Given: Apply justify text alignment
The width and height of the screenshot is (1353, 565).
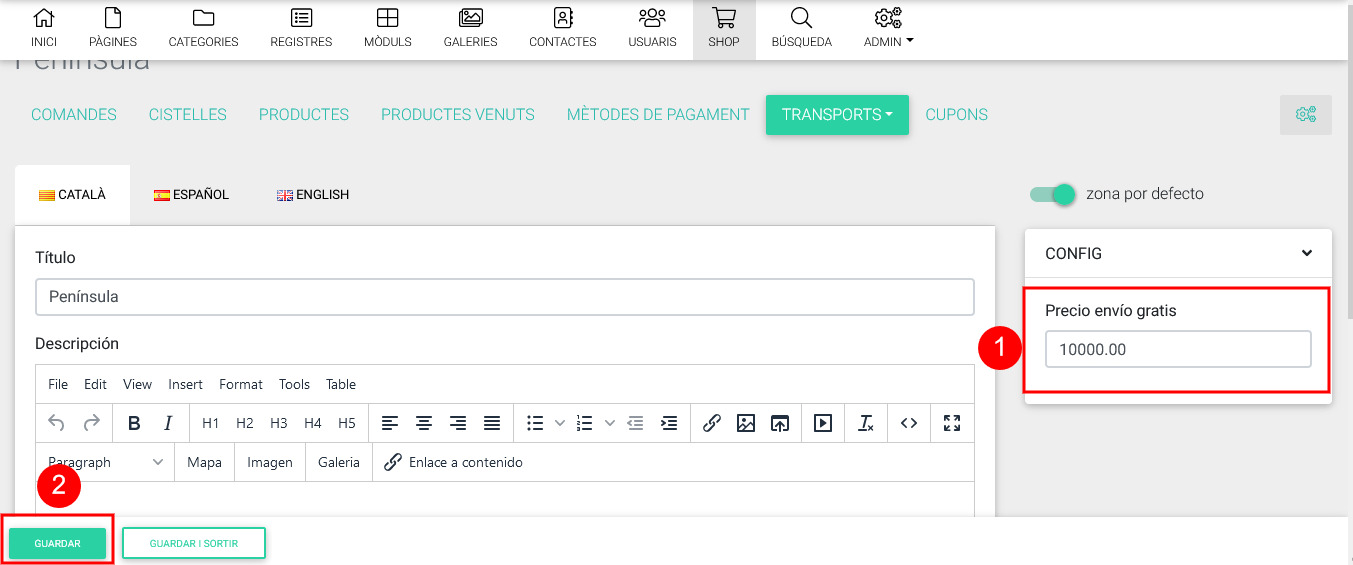Looking at the screenshot, I should [x=492, y=423].
